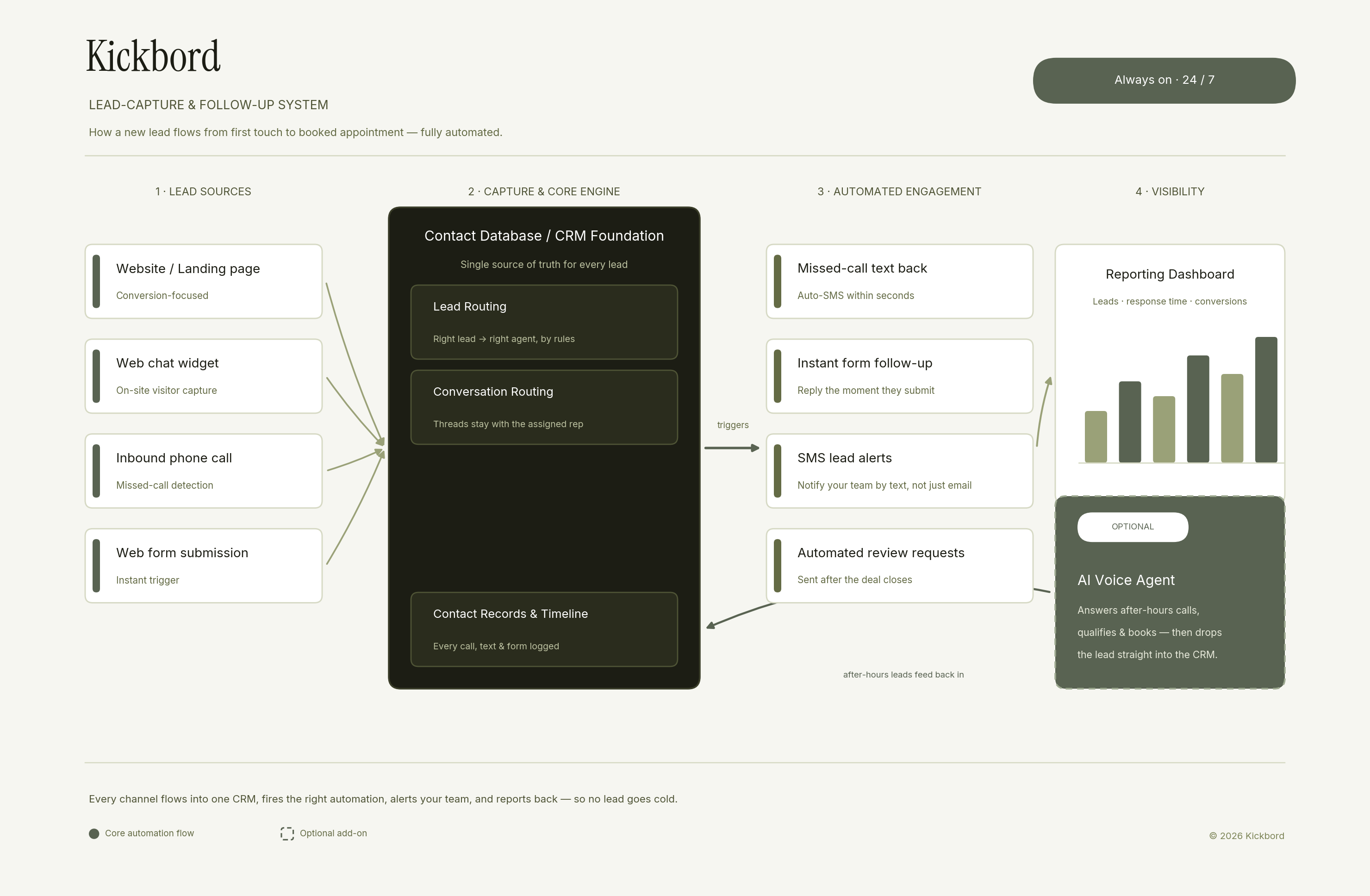Screen dimensions: 1370x896
Task: Click '2 · CAPTURE & CORE ENGINE' header
Action: [544, 192]
